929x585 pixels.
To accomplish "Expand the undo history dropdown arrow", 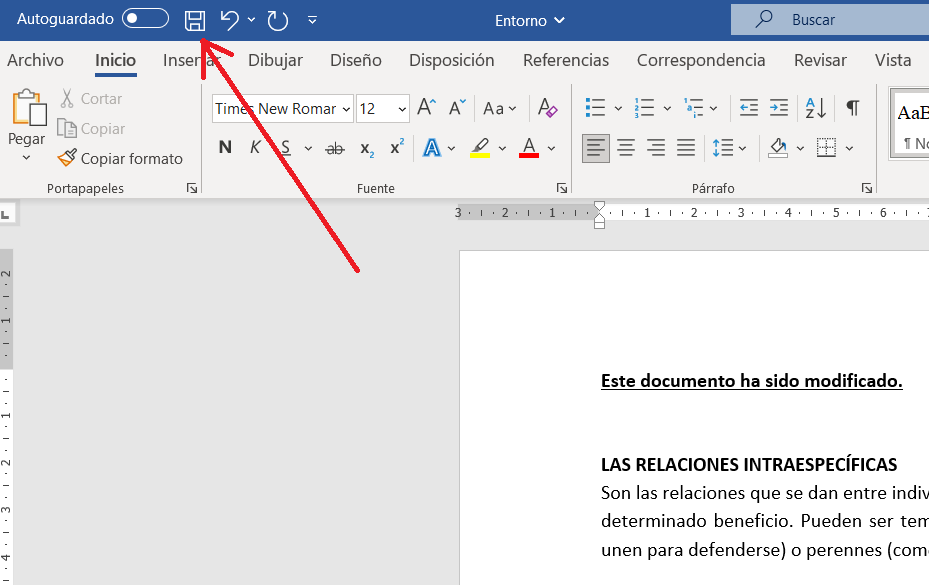I will coord(251,20).
